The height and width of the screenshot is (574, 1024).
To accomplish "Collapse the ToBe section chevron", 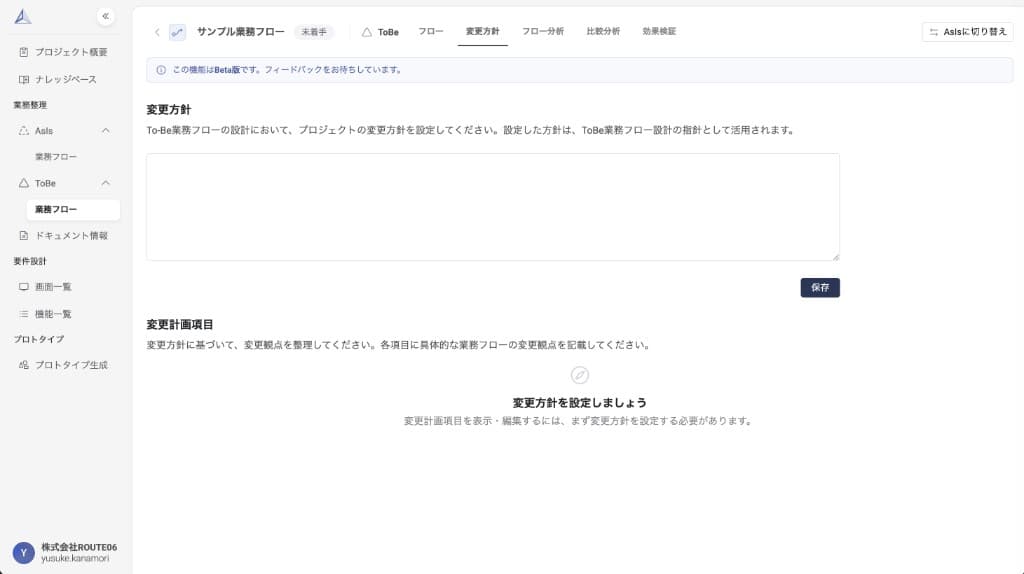I will coord(105,183).
